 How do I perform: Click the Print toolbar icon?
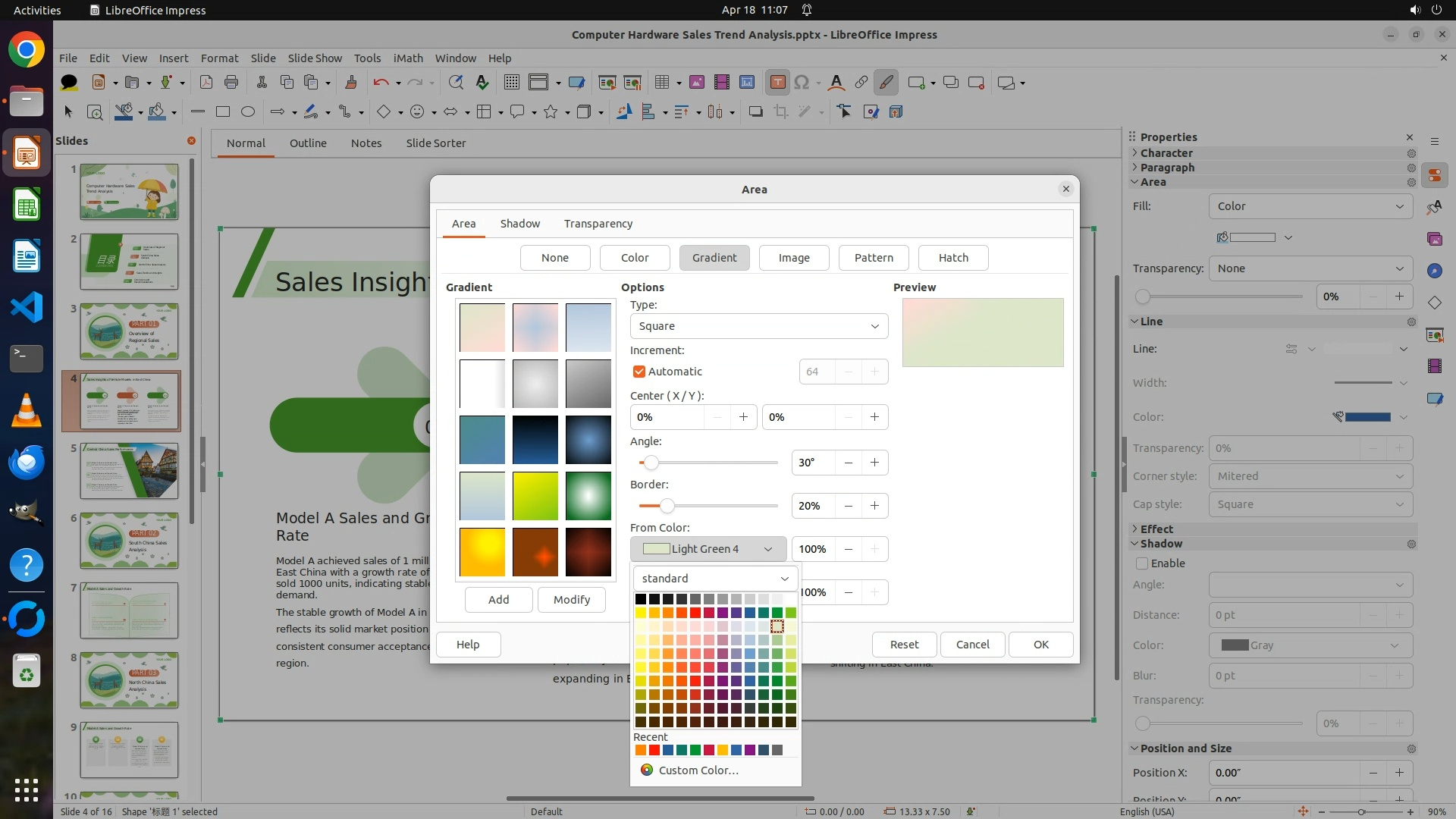pos(231,83)
